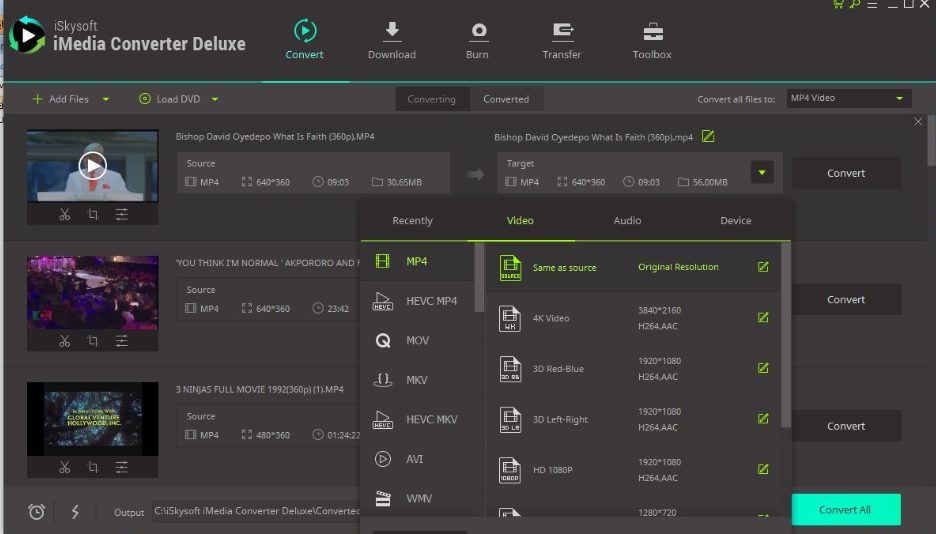Trim the AKPORORO video with scissors icon

point(64,341)
